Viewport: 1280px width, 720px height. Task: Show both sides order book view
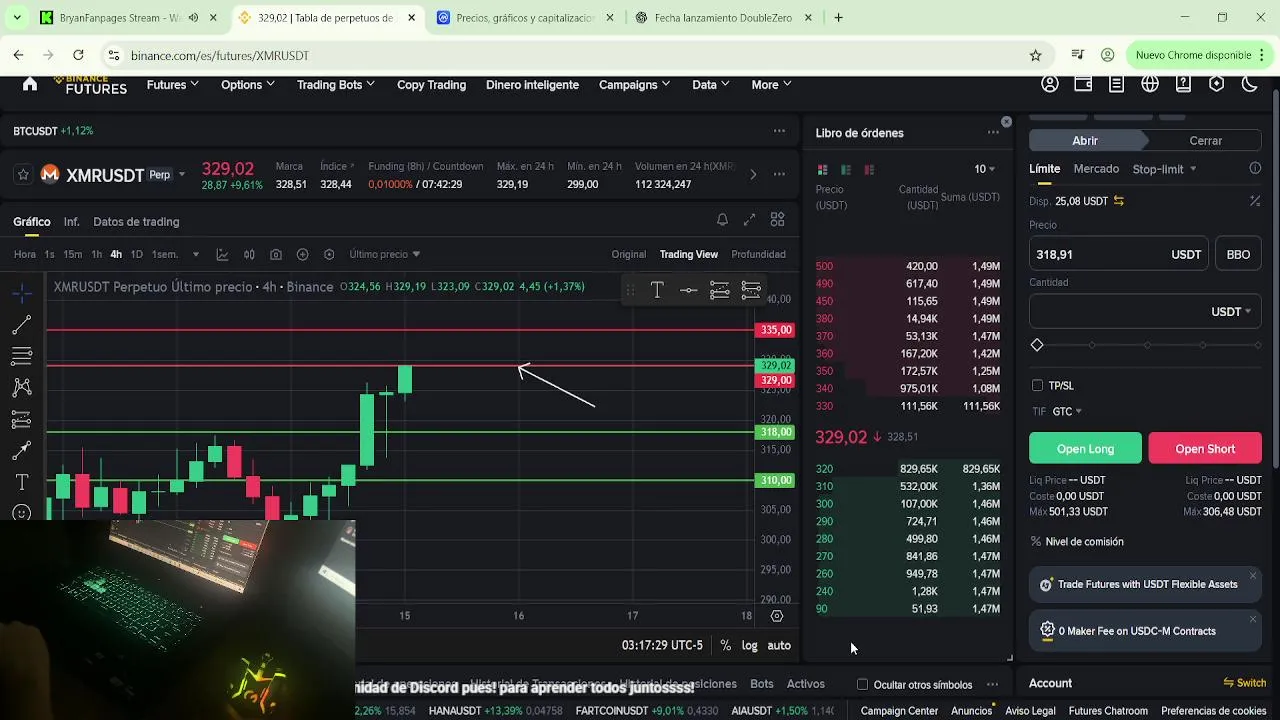(823, 170)
